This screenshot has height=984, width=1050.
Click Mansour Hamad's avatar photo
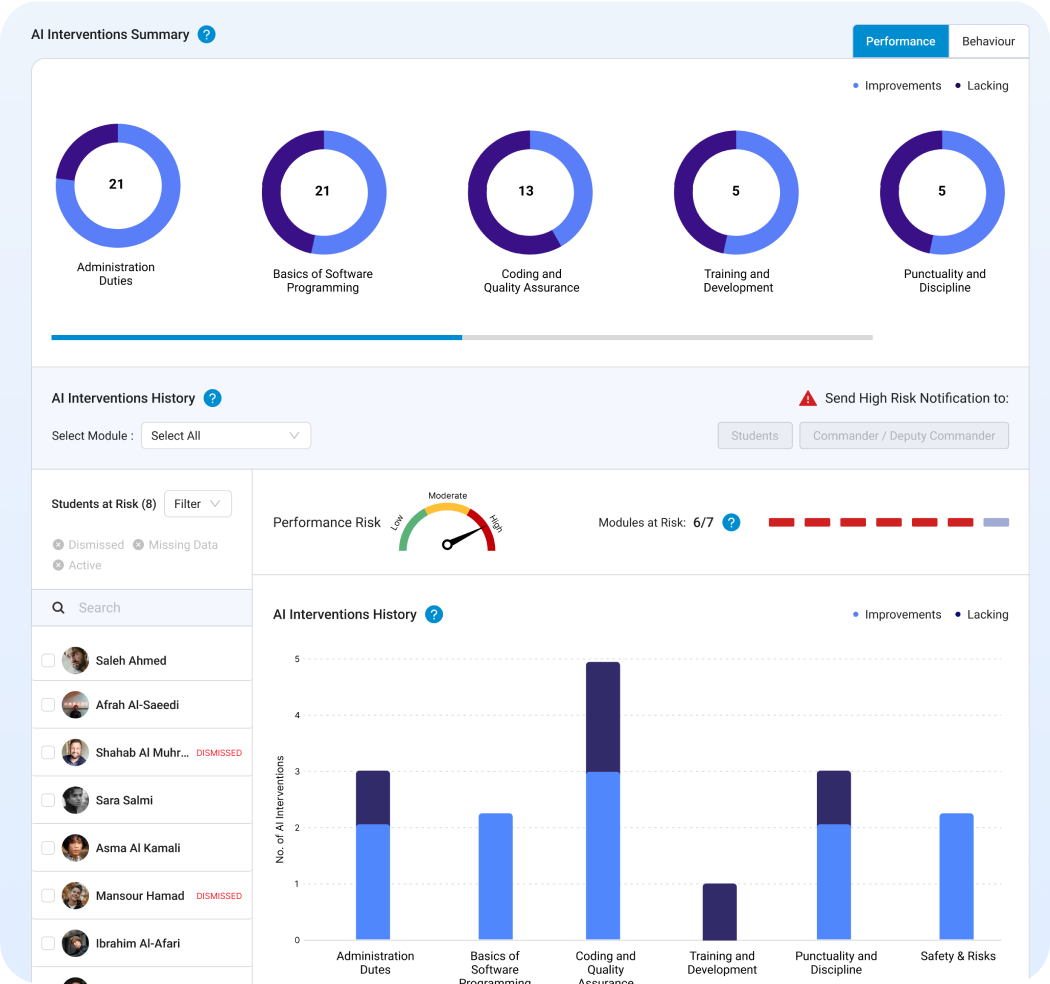pos(75,896)
